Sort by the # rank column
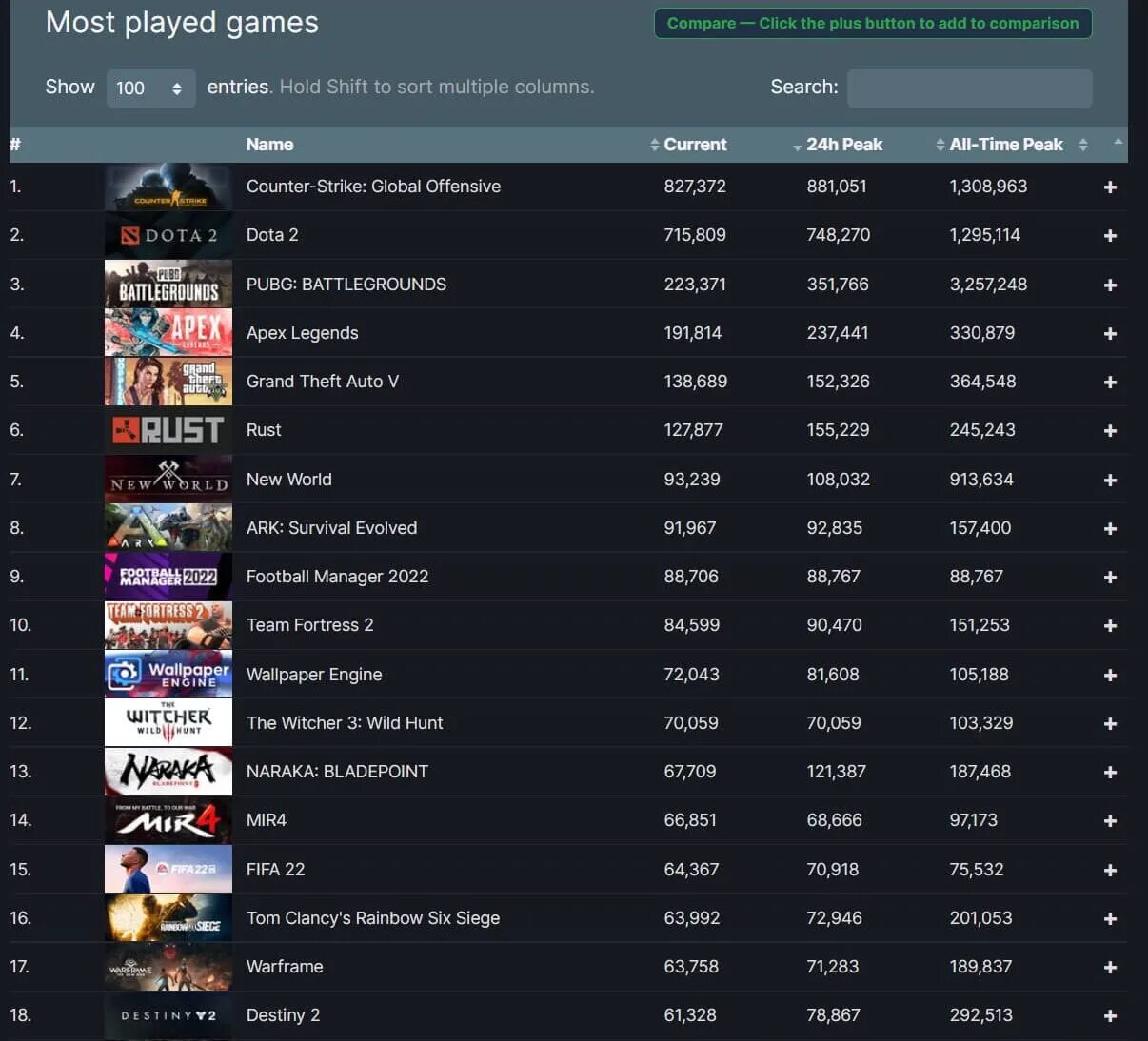 click(15, 145)
